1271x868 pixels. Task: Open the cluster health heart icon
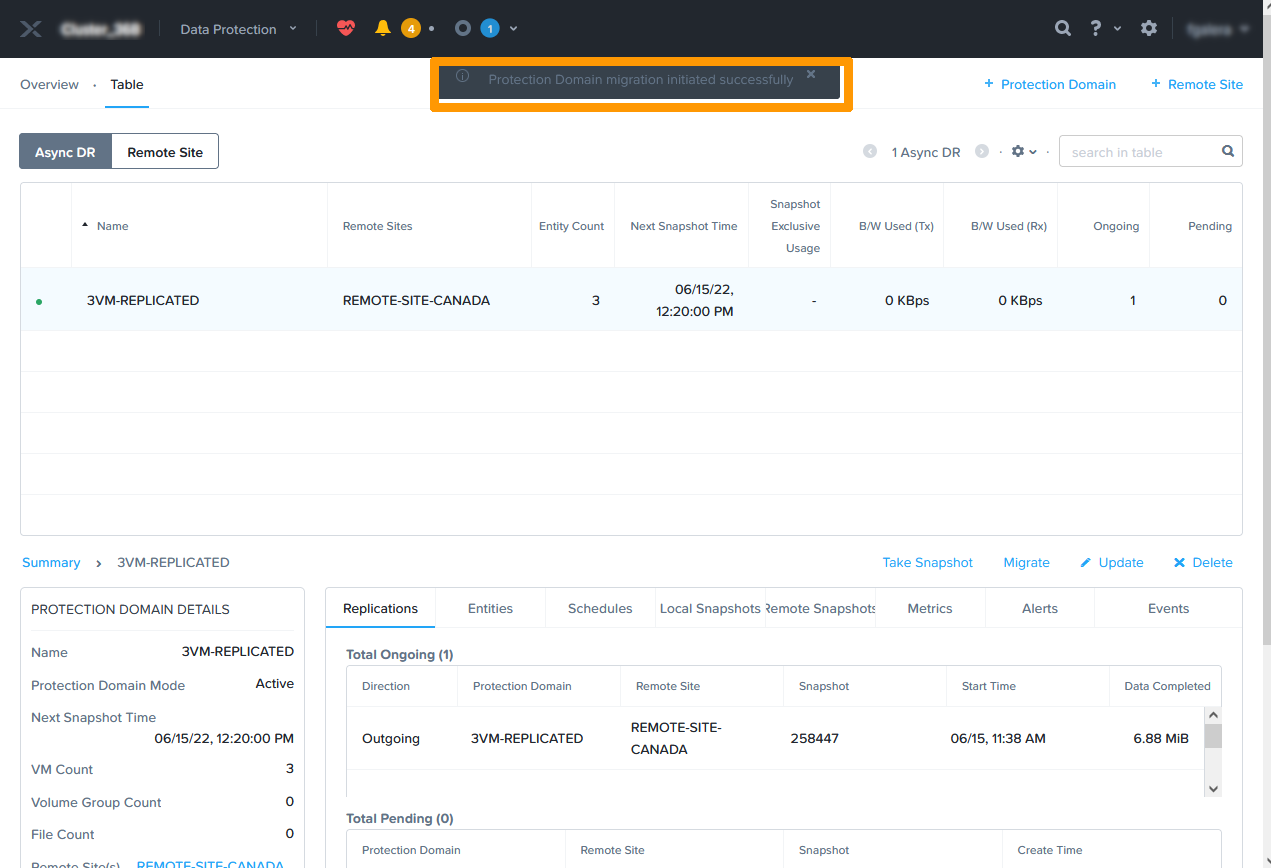pyautogui.click(x=346, y=28)
